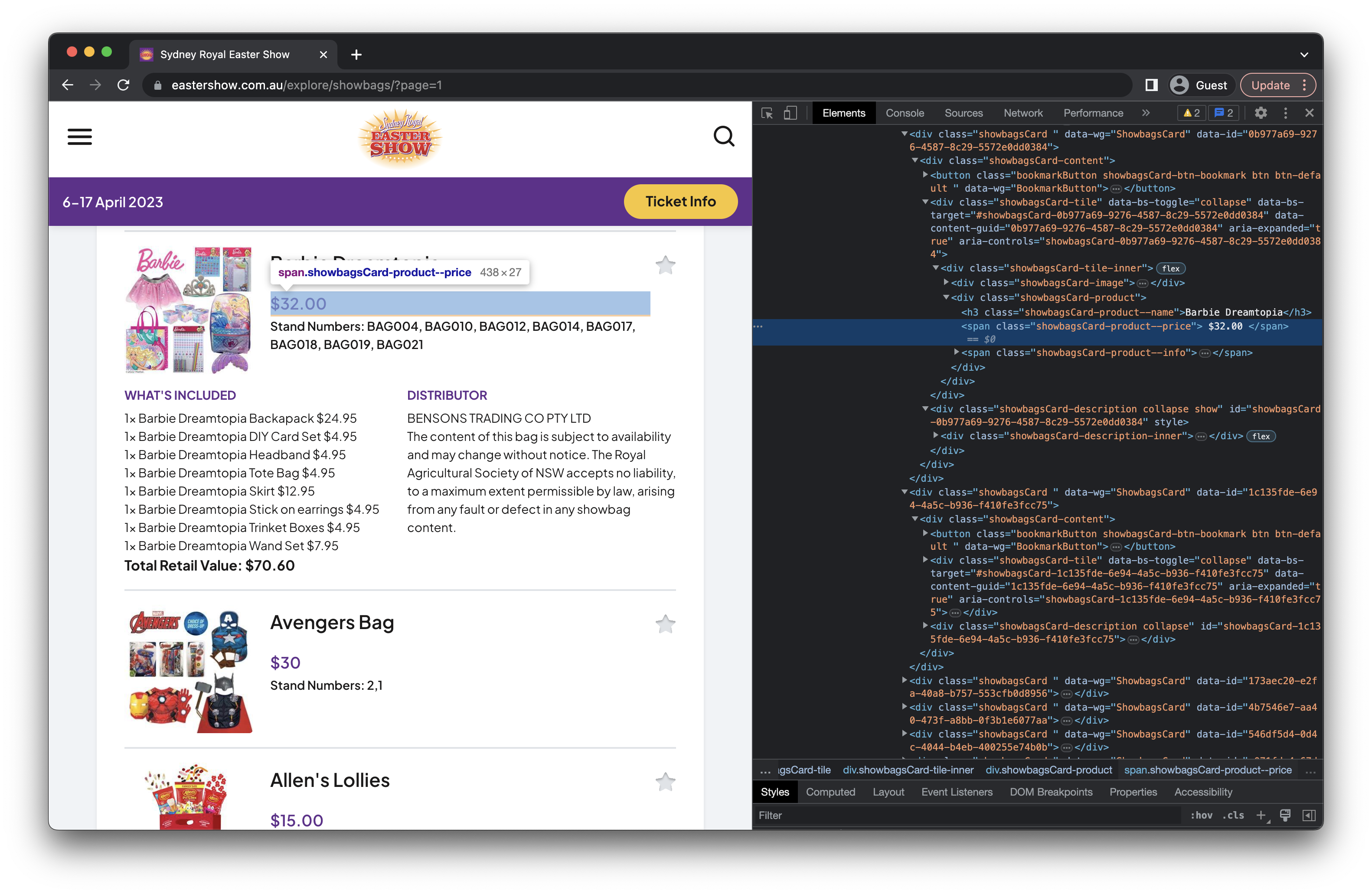This screenshot has width=1372, height=894.
Task: Click the hamburger menu icon top-left
Action: pyautogui.click(x=80, y=137)
